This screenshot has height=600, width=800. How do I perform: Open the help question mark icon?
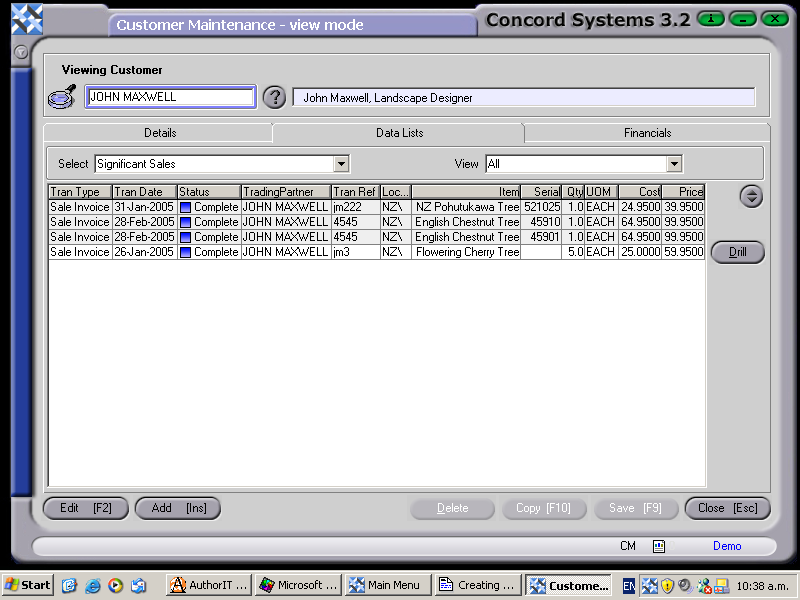pyautogui.click(x=274, y=97)
